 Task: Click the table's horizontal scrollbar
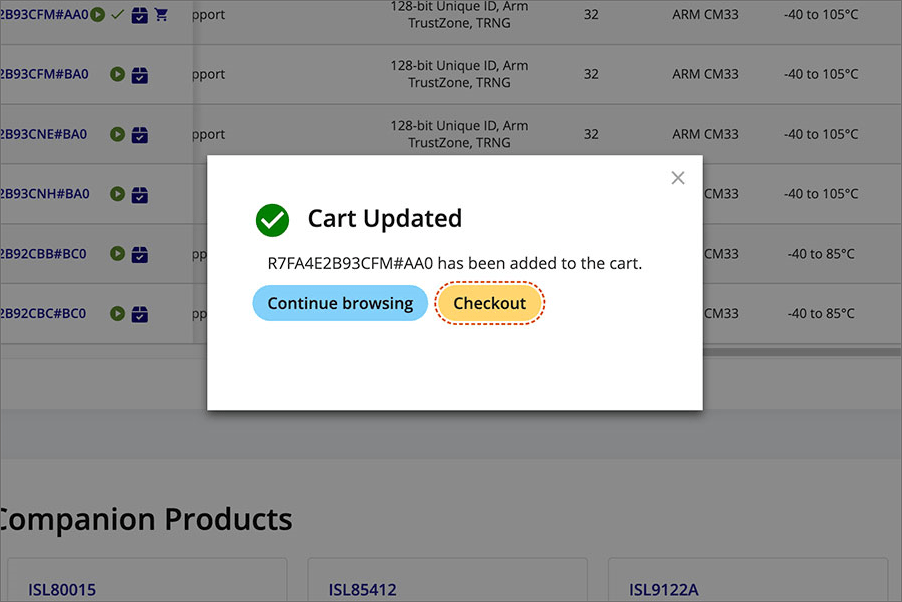[800, 352]
